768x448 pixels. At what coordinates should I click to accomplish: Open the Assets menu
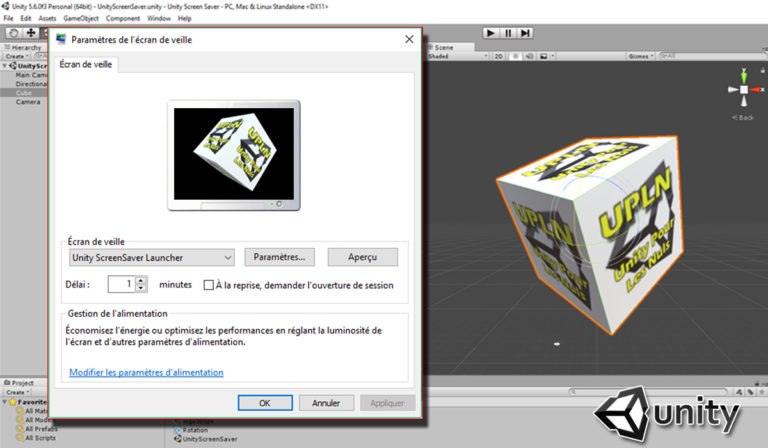48,18
